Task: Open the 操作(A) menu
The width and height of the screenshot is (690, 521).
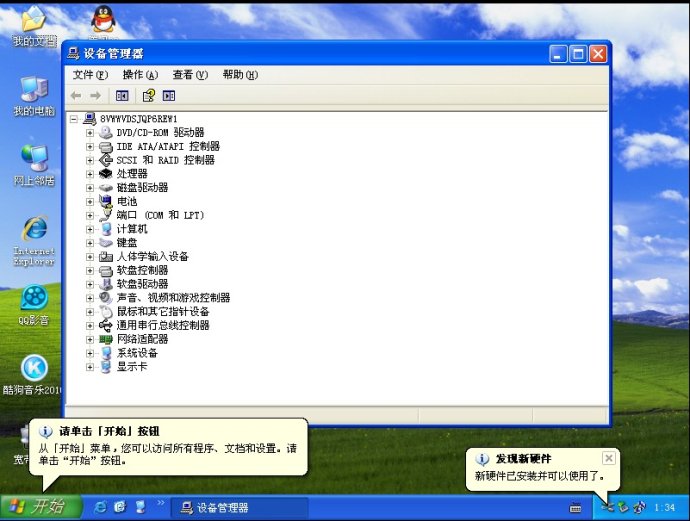Action: coord(140,75)
